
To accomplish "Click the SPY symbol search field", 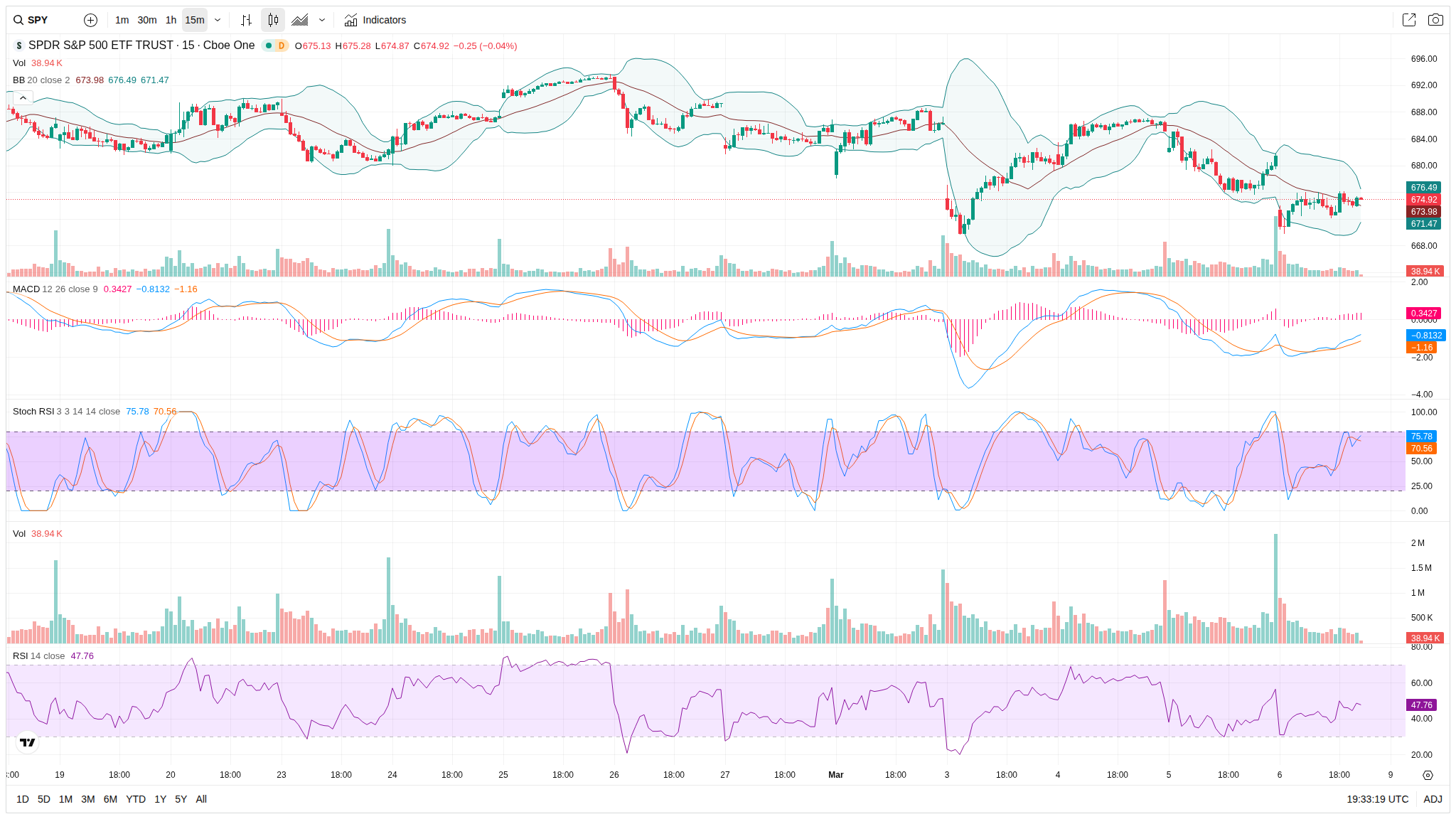I will pos(39,20).
